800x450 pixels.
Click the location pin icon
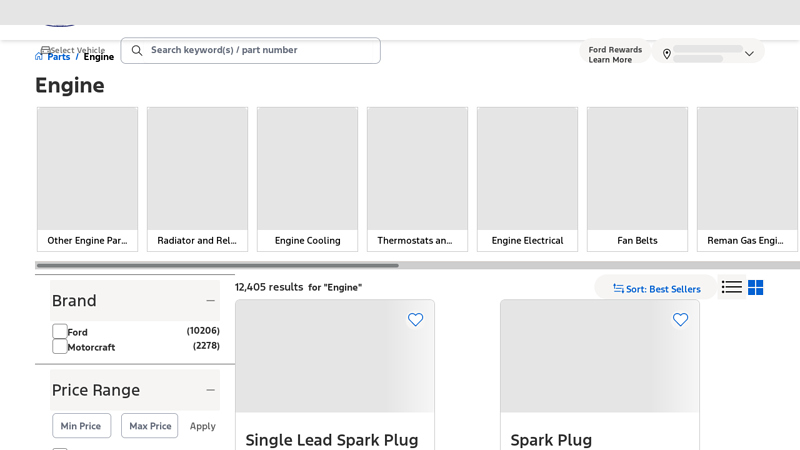[667, 54]
